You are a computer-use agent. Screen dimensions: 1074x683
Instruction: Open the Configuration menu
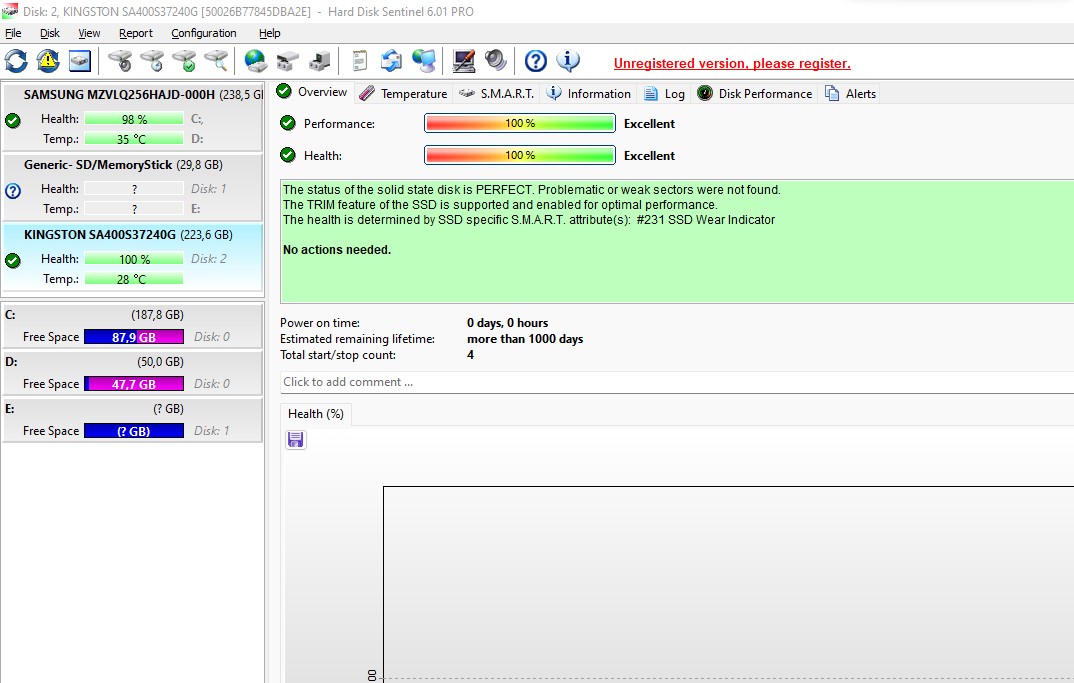[203, 33]
